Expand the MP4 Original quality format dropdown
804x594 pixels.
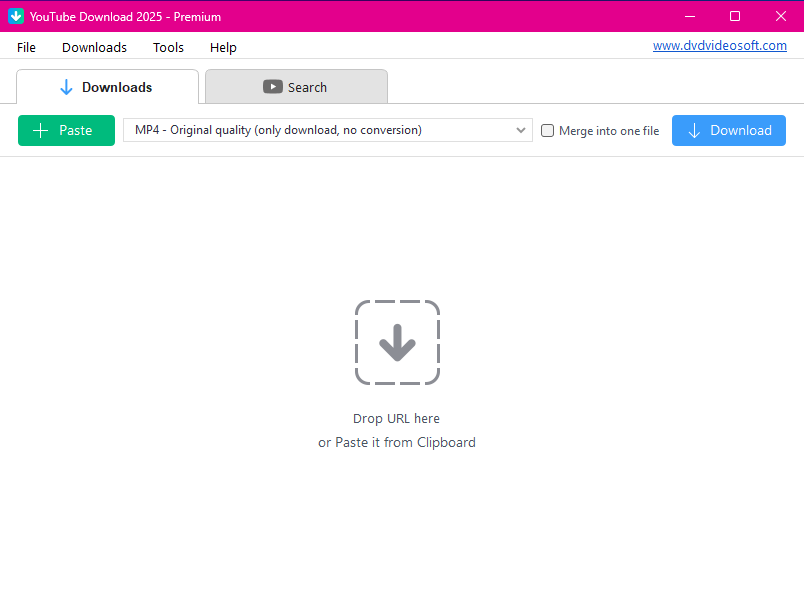[x=328, y=130]
